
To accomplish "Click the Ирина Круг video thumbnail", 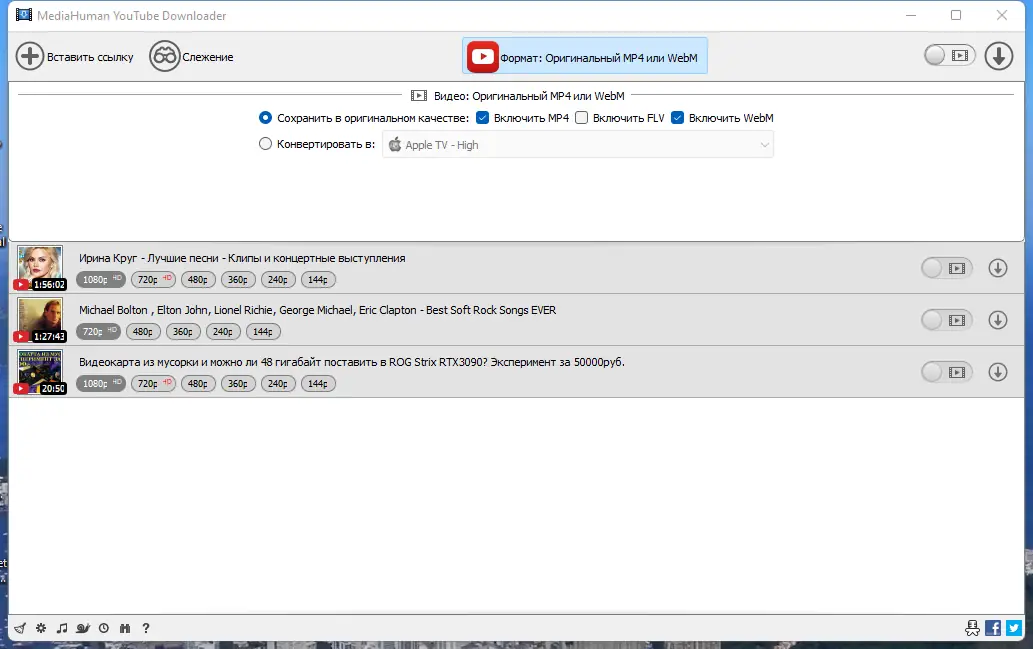I will (40, 267).
